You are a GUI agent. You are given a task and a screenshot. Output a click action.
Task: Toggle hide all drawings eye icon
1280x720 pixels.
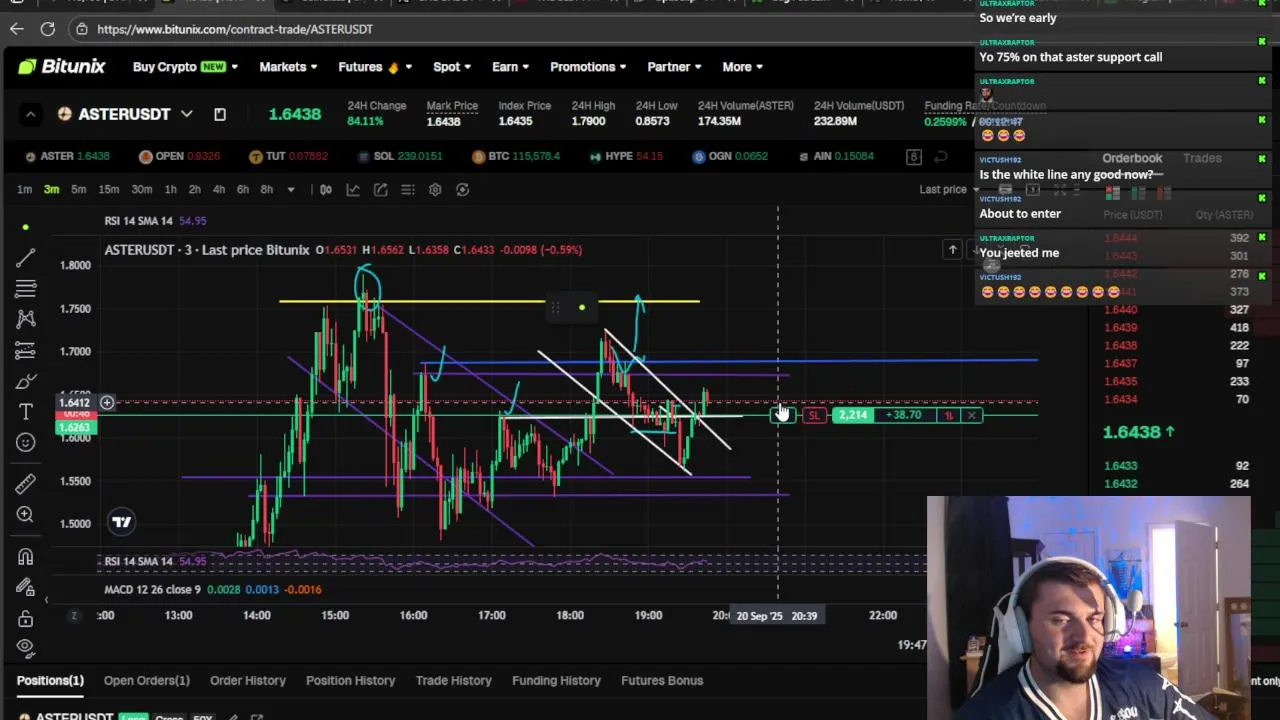tap(26, 647)
